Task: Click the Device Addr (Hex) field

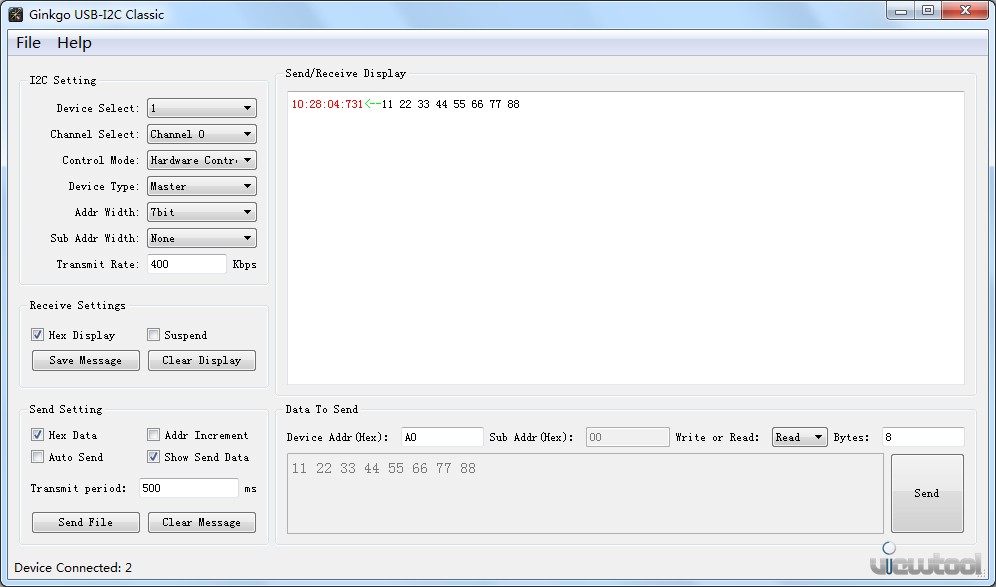Action: 442,437
